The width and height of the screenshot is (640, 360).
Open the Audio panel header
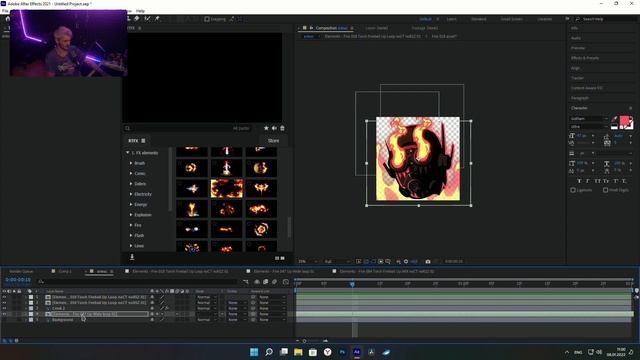point(576,38)
